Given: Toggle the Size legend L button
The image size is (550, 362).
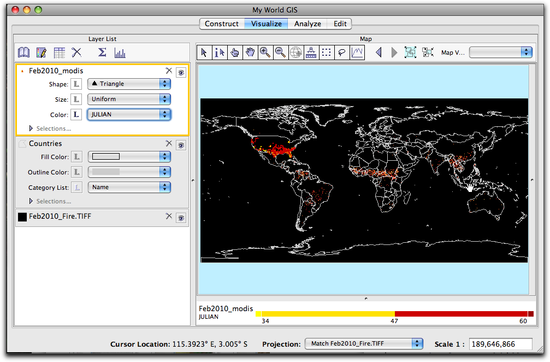Looking at the screenshot, I should point(76,99).
